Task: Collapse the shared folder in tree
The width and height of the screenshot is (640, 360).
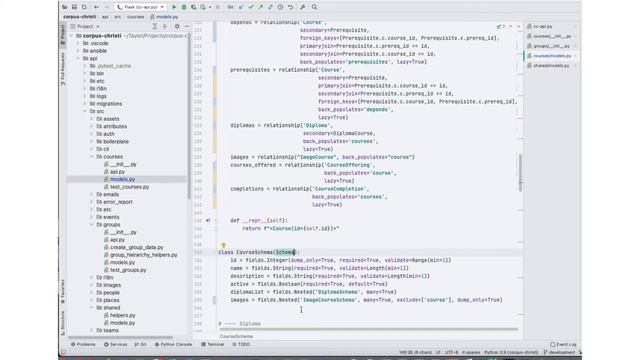Action: pos(92,308)
